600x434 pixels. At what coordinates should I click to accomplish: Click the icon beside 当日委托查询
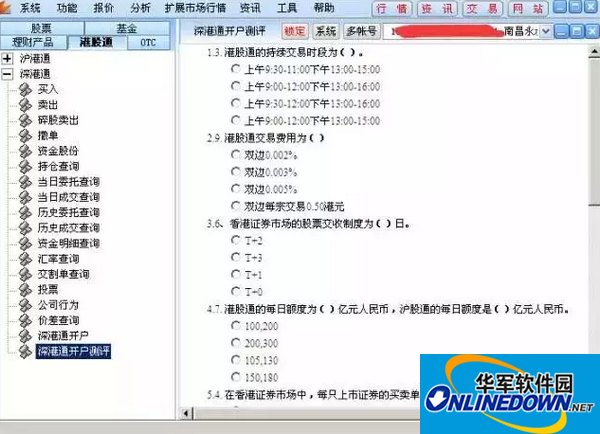[25, 182]
